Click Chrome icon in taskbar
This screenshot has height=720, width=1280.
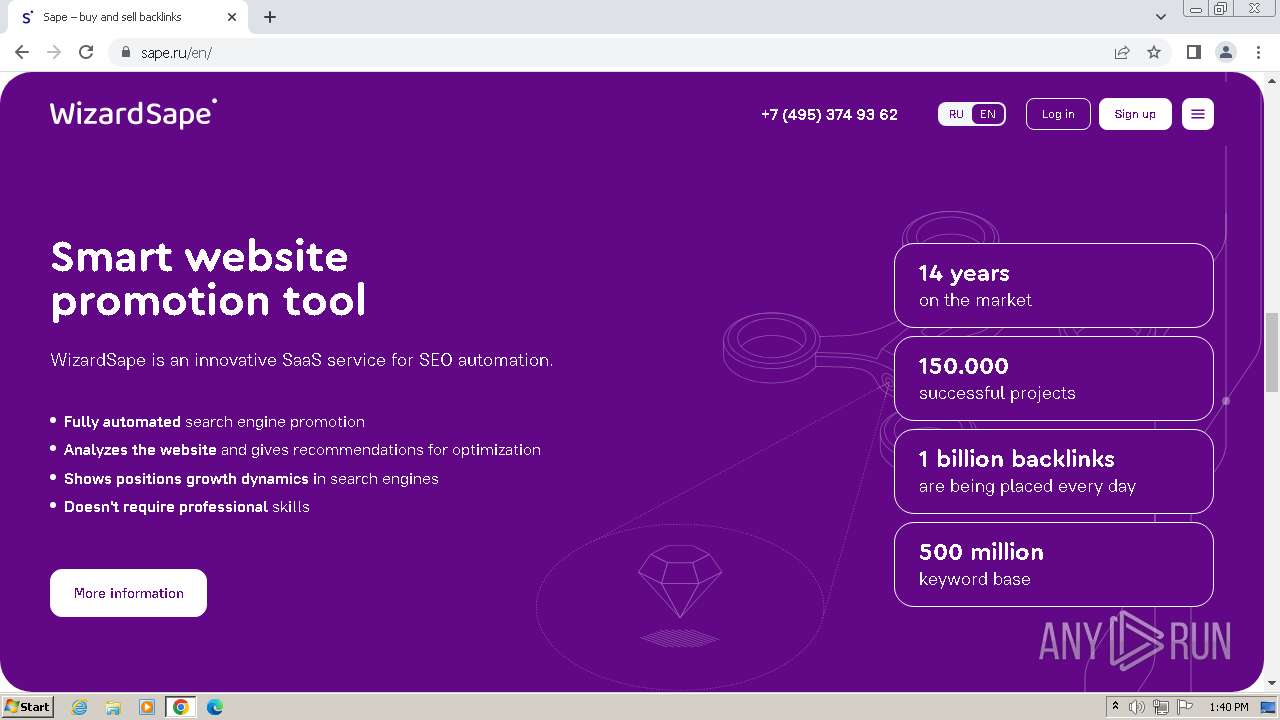[x=180, y=707]
